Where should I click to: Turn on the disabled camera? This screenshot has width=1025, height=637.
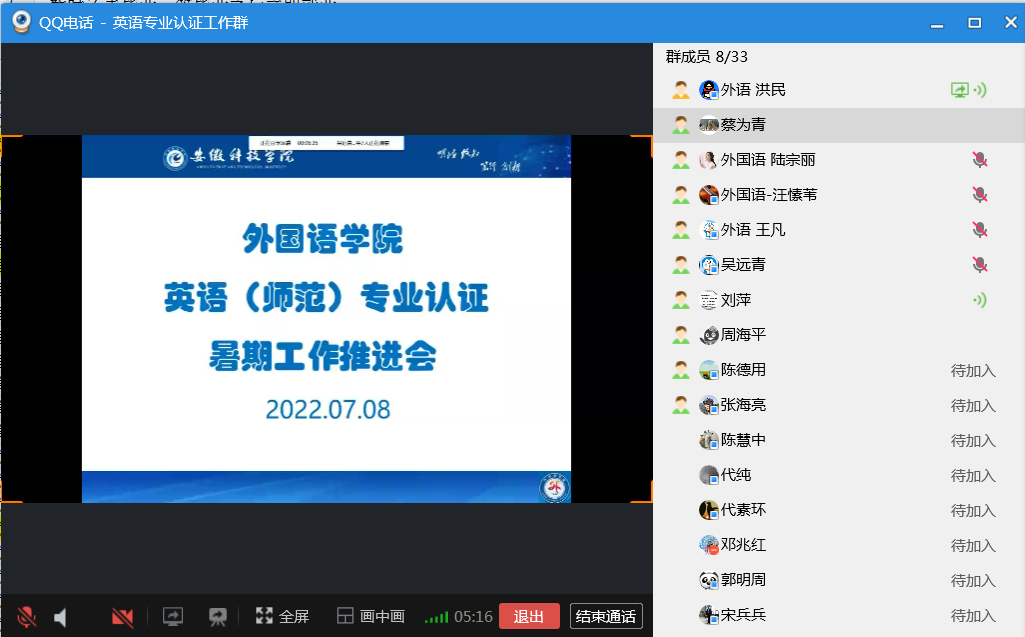(123, 616)
